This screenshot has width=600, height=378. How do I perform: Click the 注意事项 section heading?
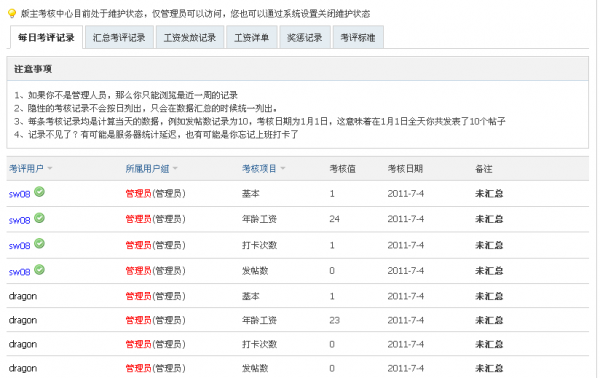click(x=33, y=69)
